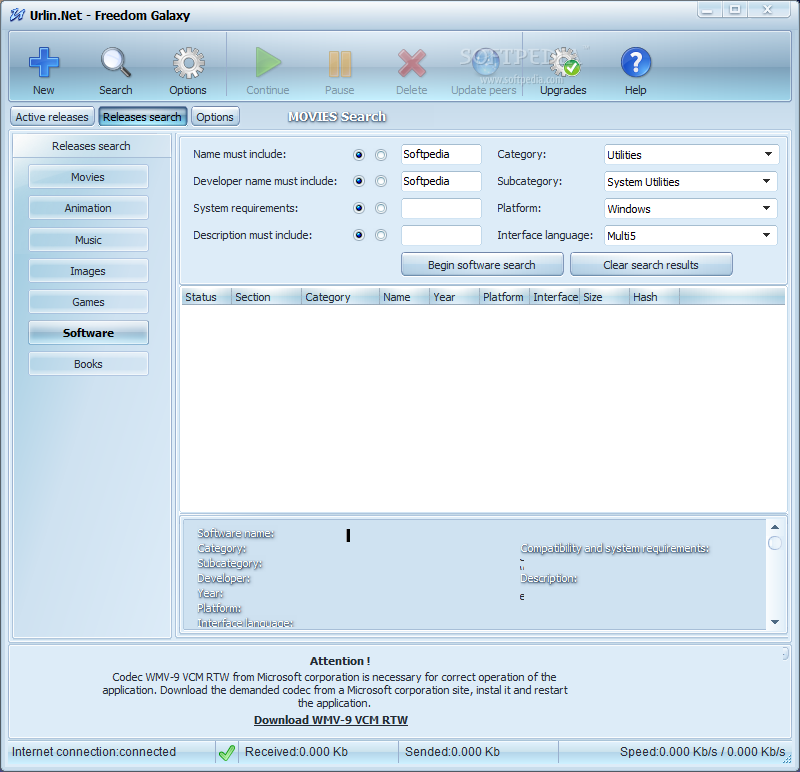Select second radio for Description must include
Screen dimensions: 800x772
point(381,235)
